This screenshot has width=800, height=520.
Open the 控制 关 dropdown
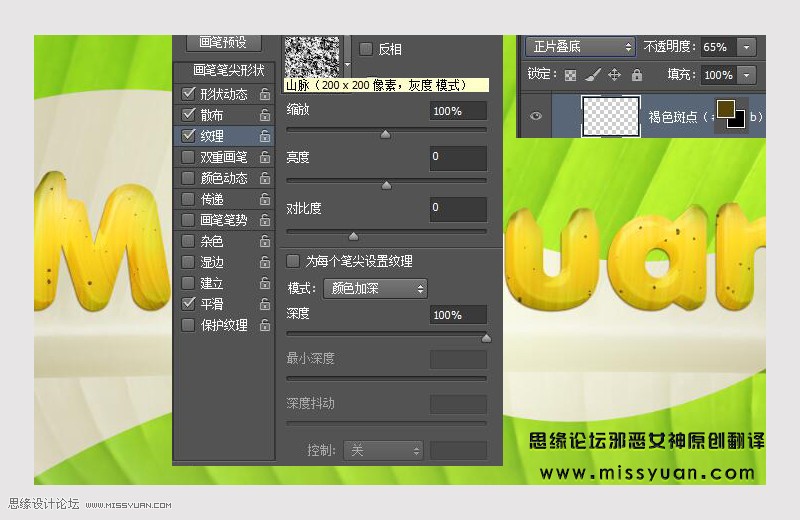coord(383,451)
